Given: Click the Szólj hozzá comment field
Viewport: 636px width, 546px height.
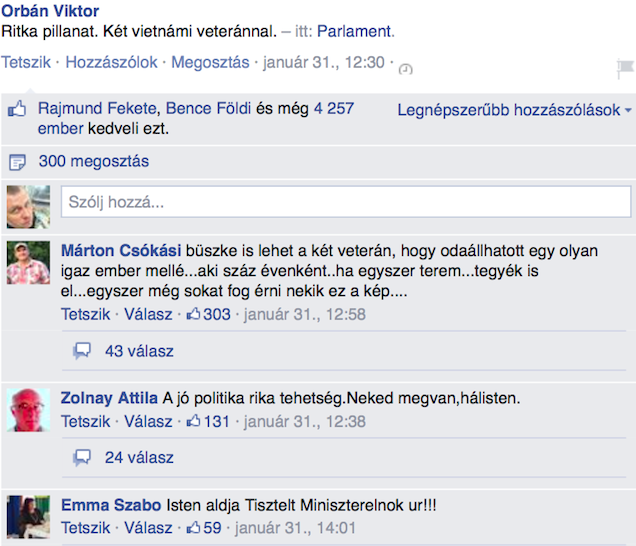Looking at the screenshot, I should pos(346,203).
